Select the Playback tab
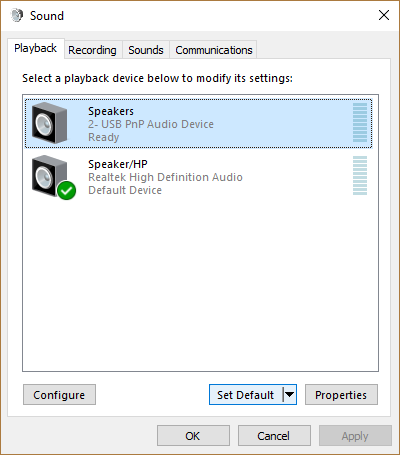400x455 pixels. pos(35,48)
